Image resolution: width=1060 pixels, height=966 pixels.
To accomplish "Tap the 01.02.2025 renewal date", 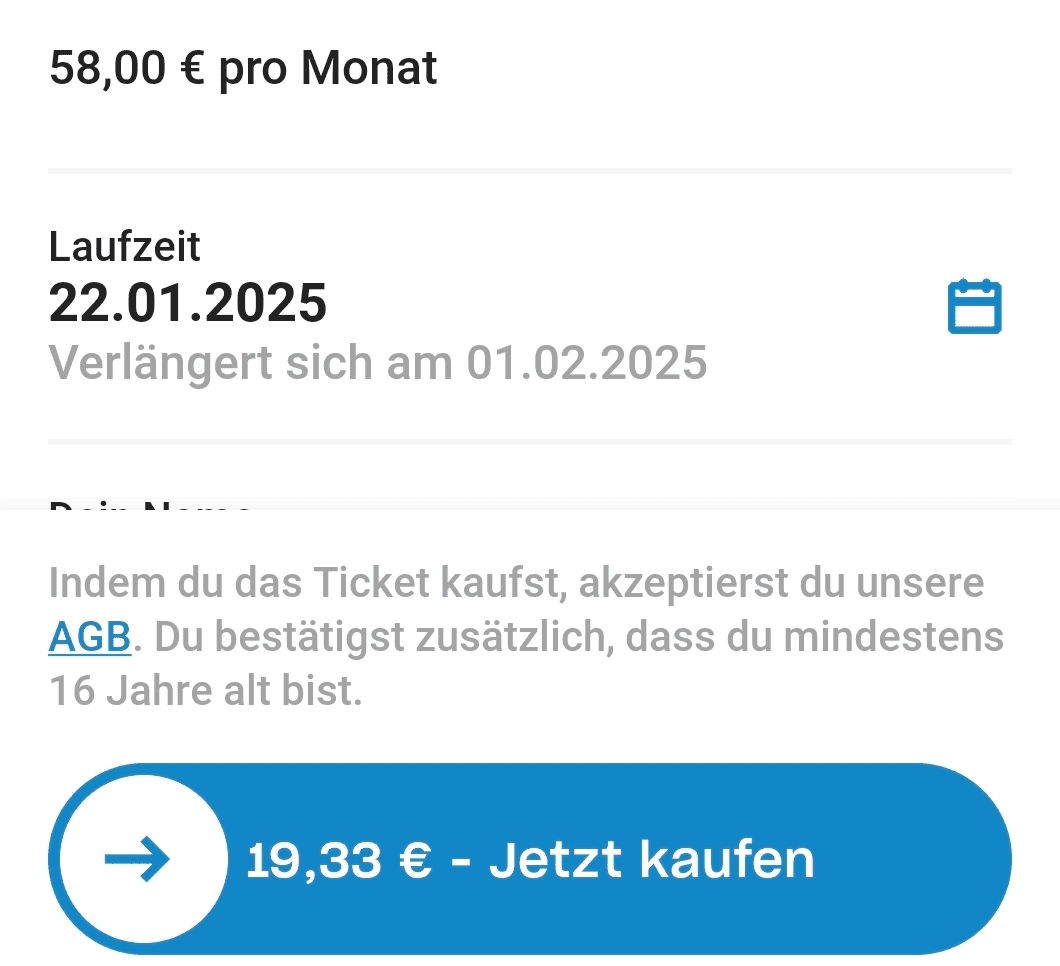I will click(587, 362).
